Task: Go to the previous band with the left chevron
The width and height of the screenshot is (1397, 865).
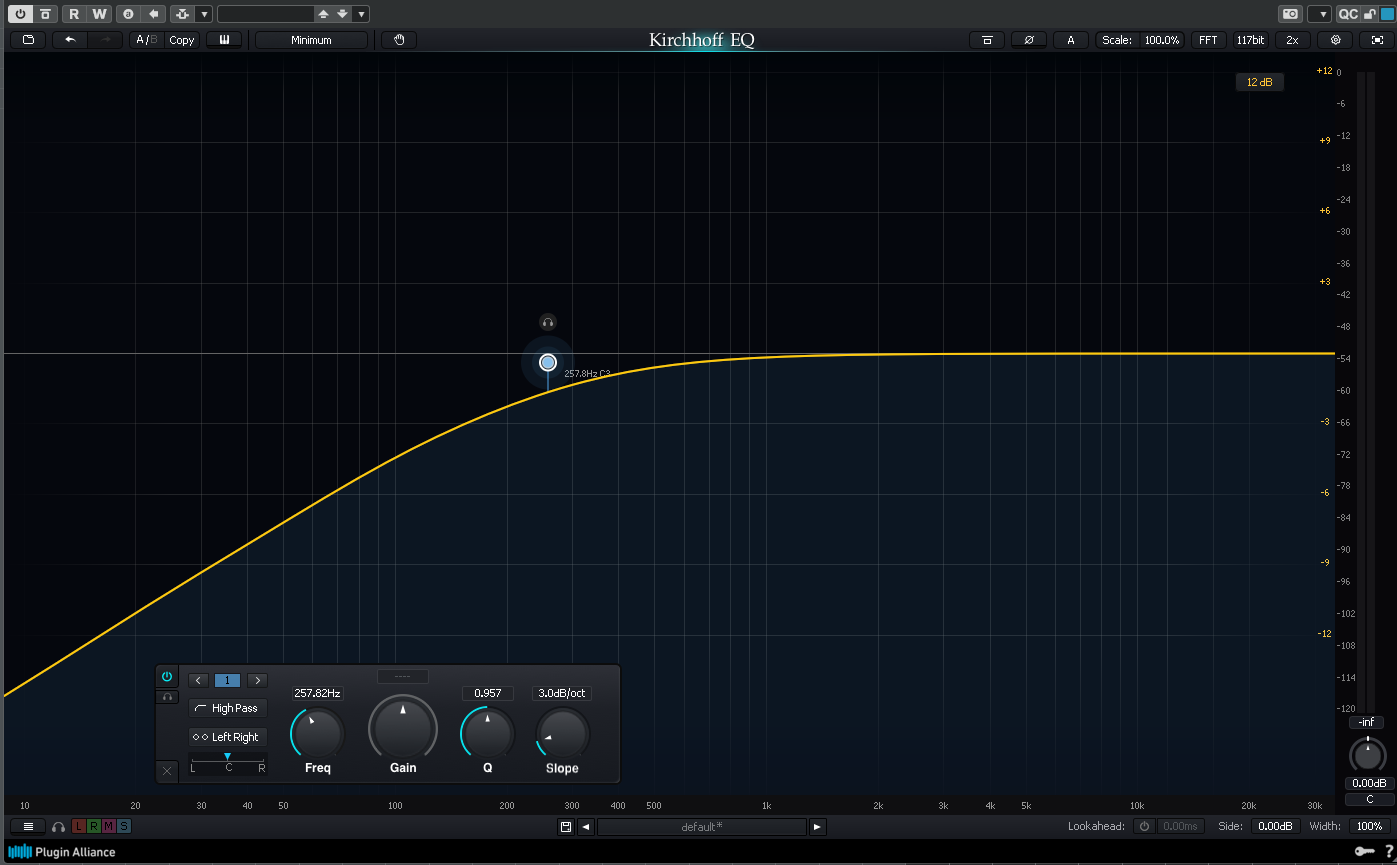Action: pos(198,680)
